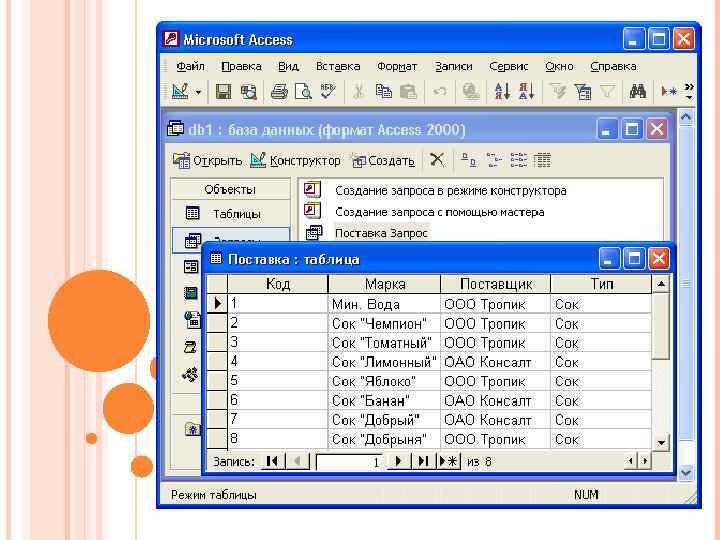Viewport: 720px width, 540px height.
Task: Open the Сервис menu
Action: 508,67
